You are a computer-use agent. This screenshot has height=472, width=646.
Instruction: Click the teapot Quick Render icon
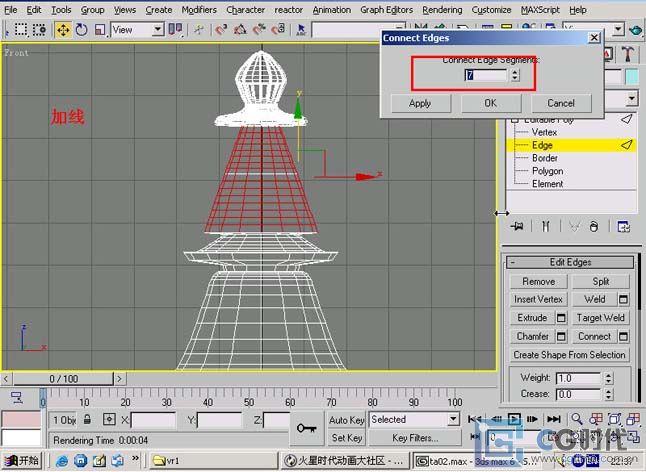click(x=635, y=30)
